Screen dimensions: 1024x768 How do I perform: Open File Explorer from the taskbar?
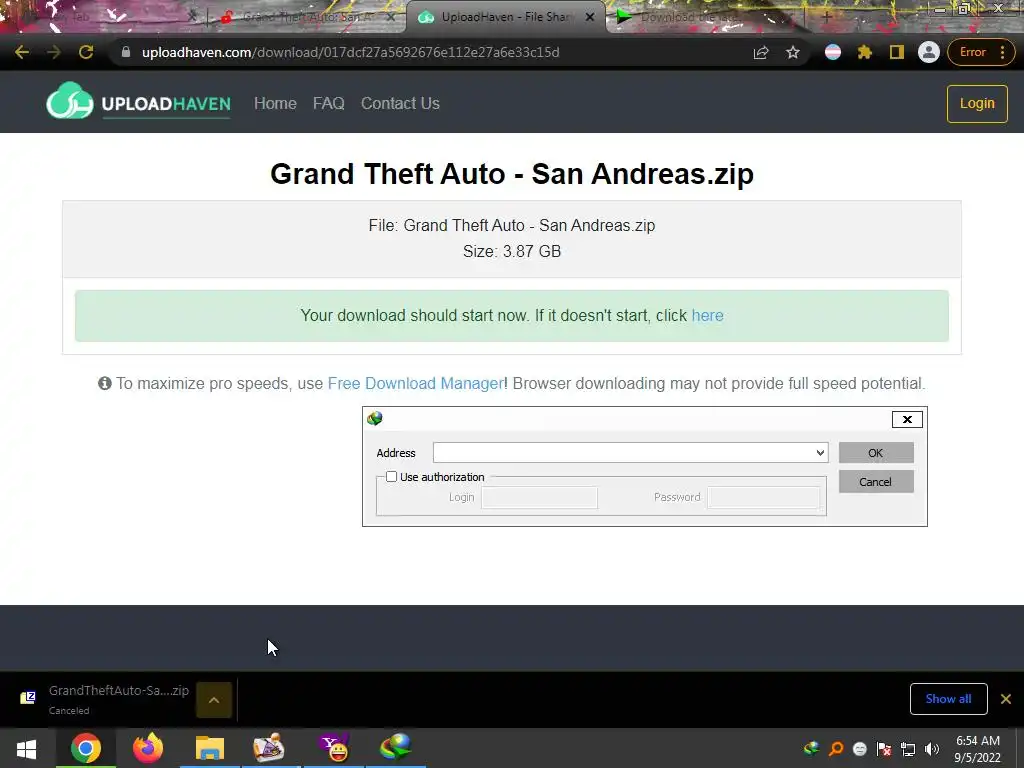coord(209,748)
